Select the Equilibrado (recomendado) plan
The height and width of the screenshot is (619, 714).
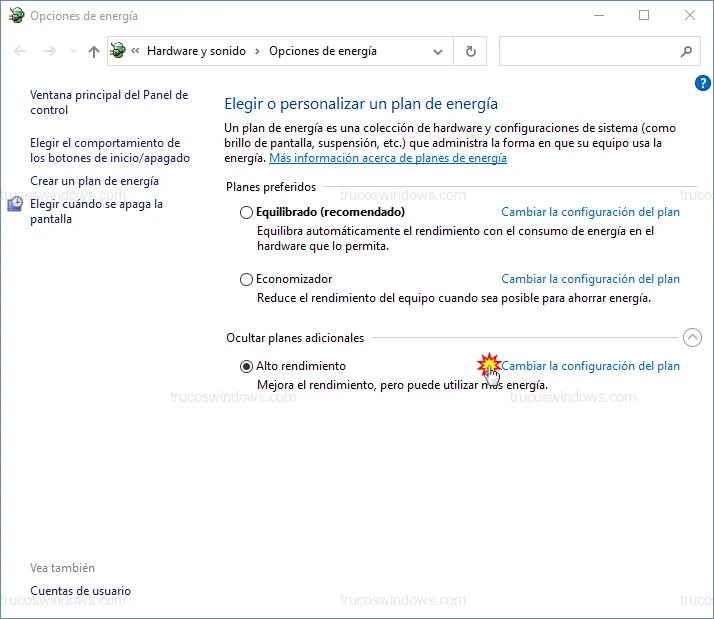pos(247,212)
